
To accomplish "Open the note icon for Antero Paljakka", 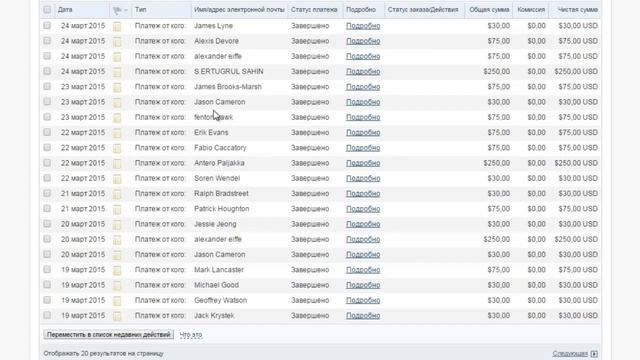I will click(x=117, y=164).
